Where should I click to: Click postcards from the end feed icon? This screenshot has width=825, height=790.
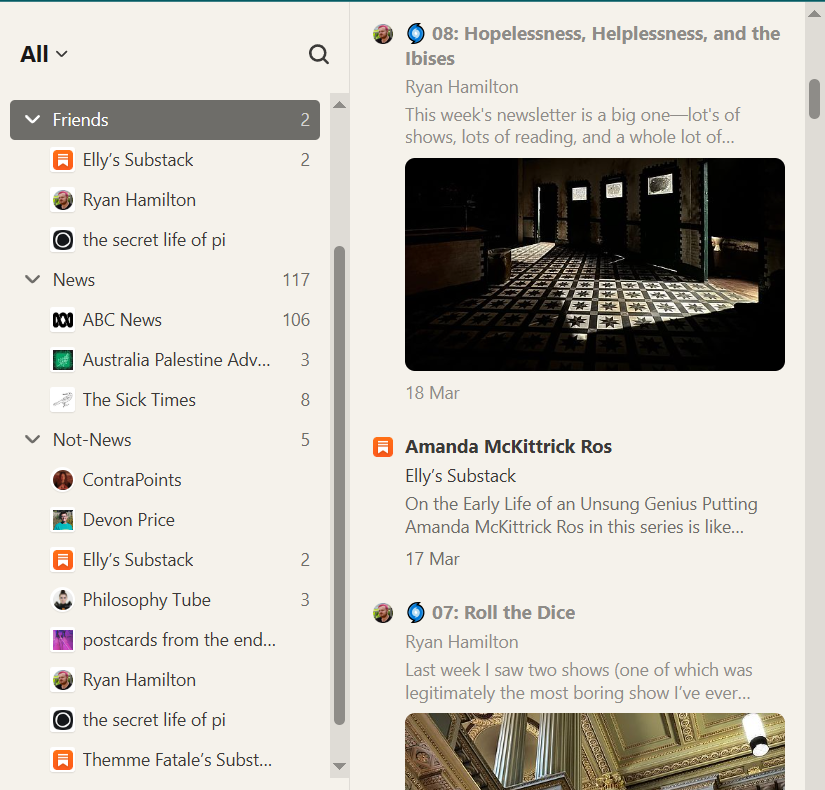click(63, 640)
